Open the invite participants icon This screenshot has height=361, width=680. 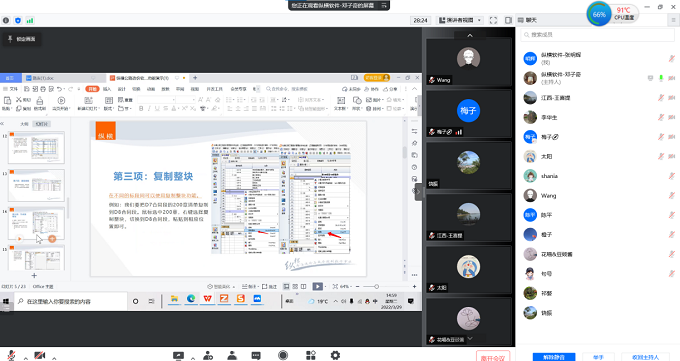[x=208, y=356]
